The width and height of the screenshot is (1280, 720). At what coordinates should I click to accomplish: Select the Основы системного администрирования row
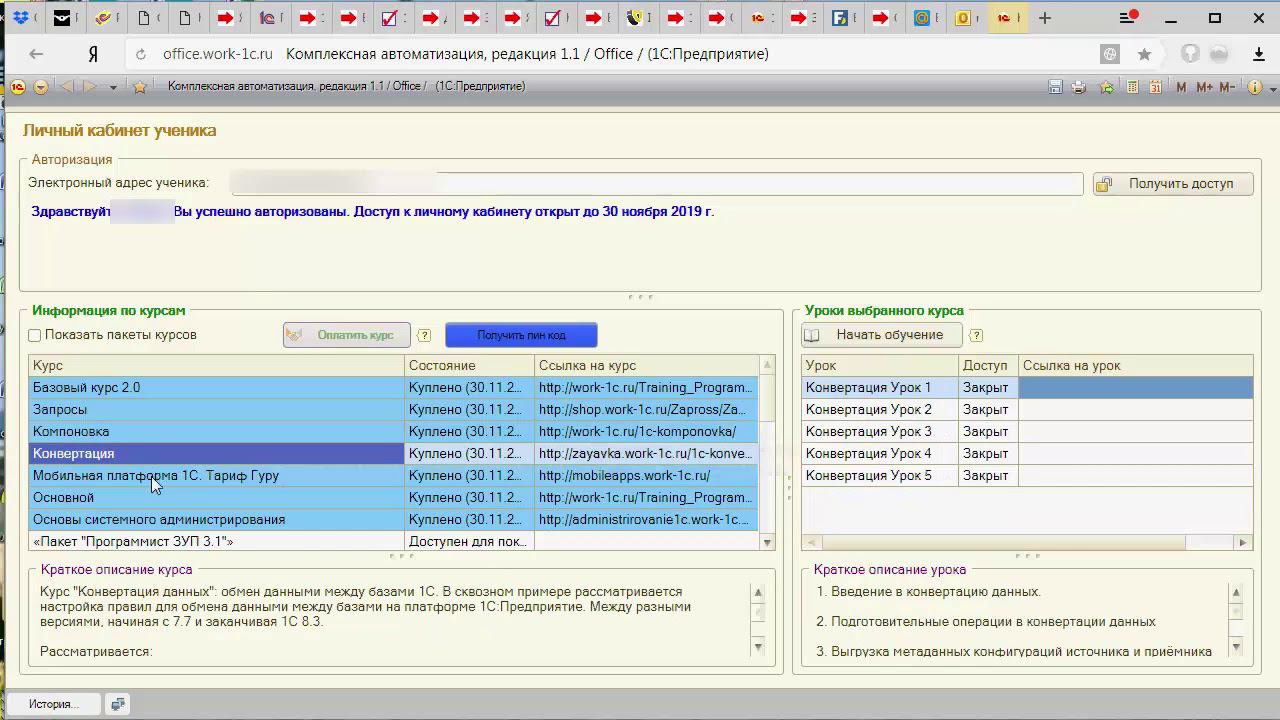click(394, 520)
